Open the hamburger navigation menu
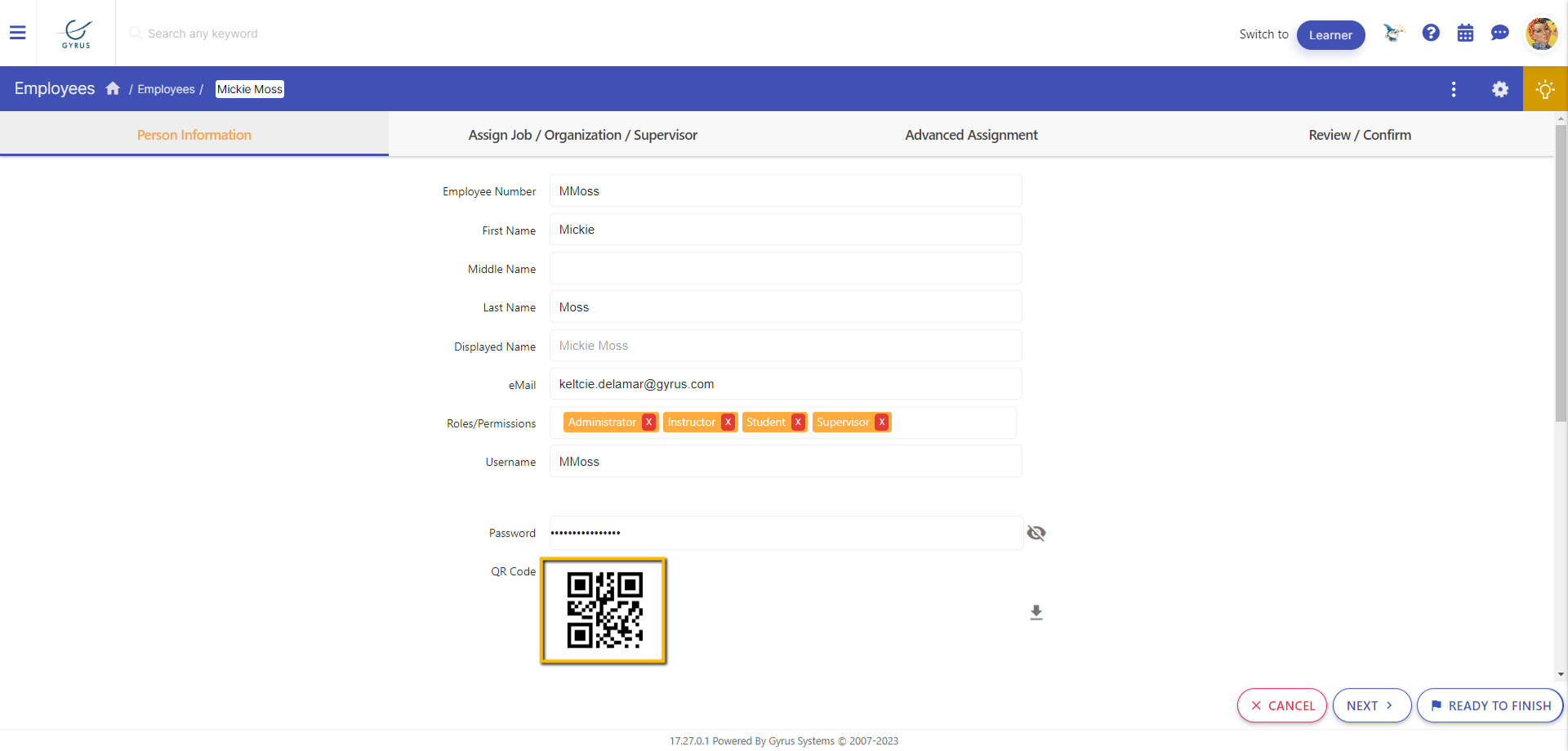This screenshot has height=751, width=1568. 17,33
